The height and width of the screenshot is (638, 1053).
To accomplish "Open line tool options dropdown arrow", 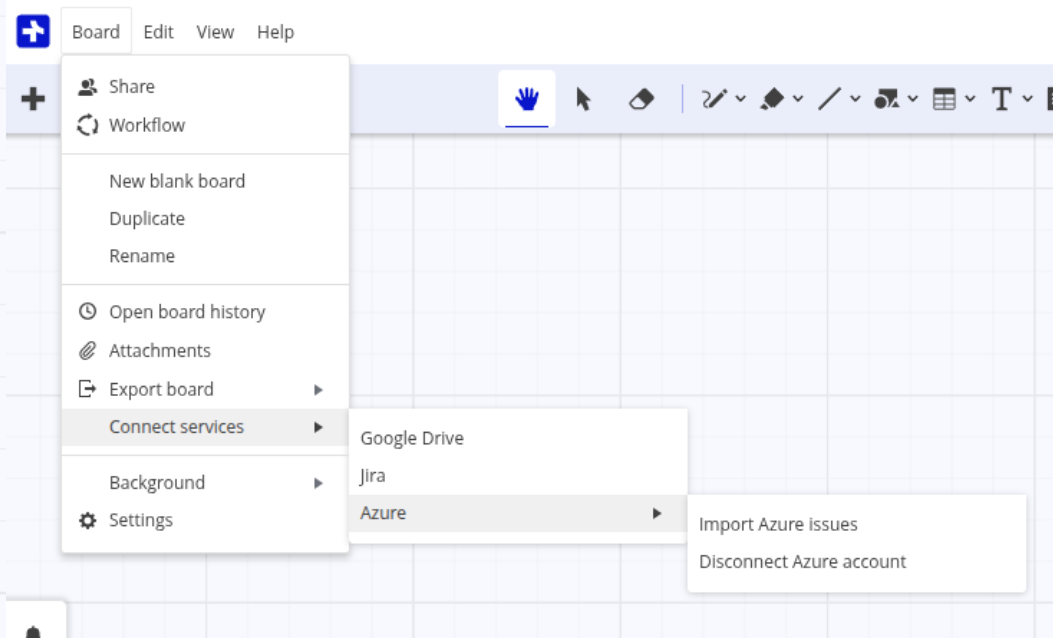I will pyautogui.click(x=855, y=99).
